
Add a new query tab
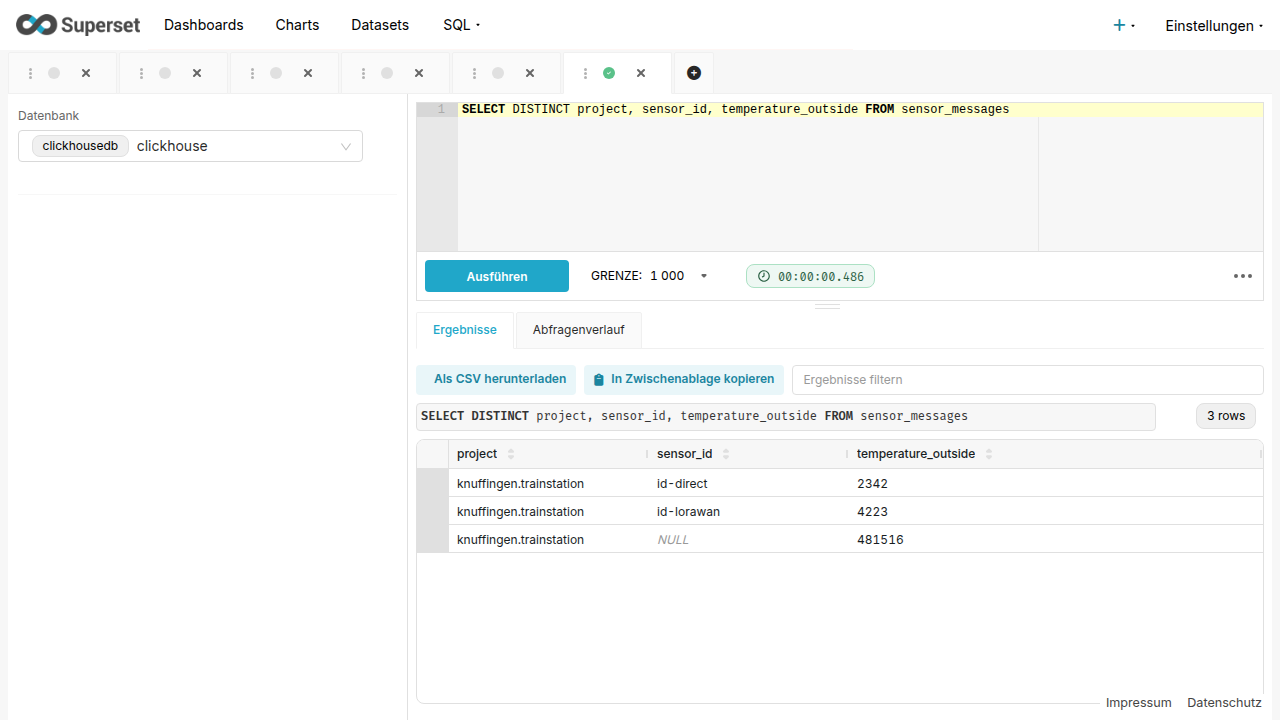pos(694,73)
